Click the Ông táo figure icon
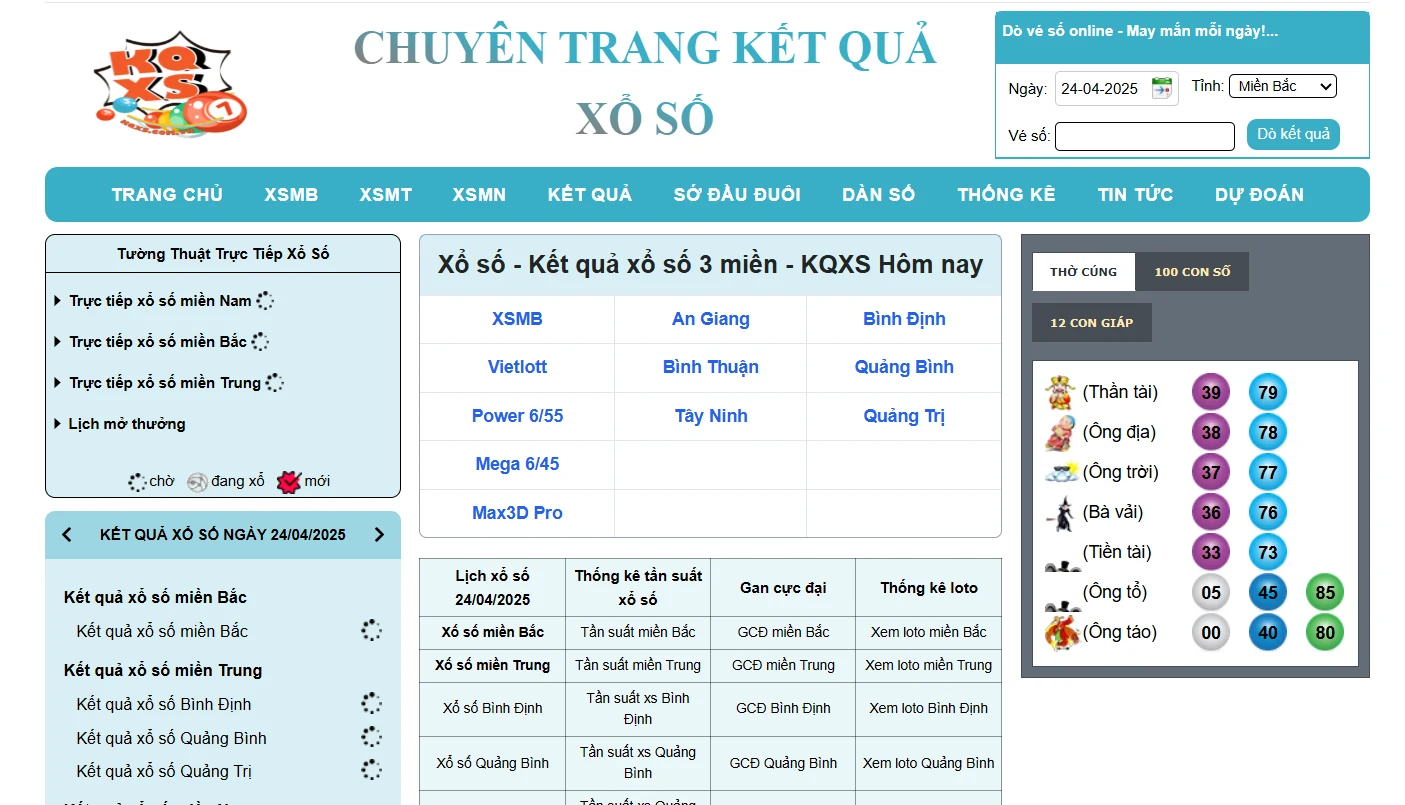 (1060, 632)
